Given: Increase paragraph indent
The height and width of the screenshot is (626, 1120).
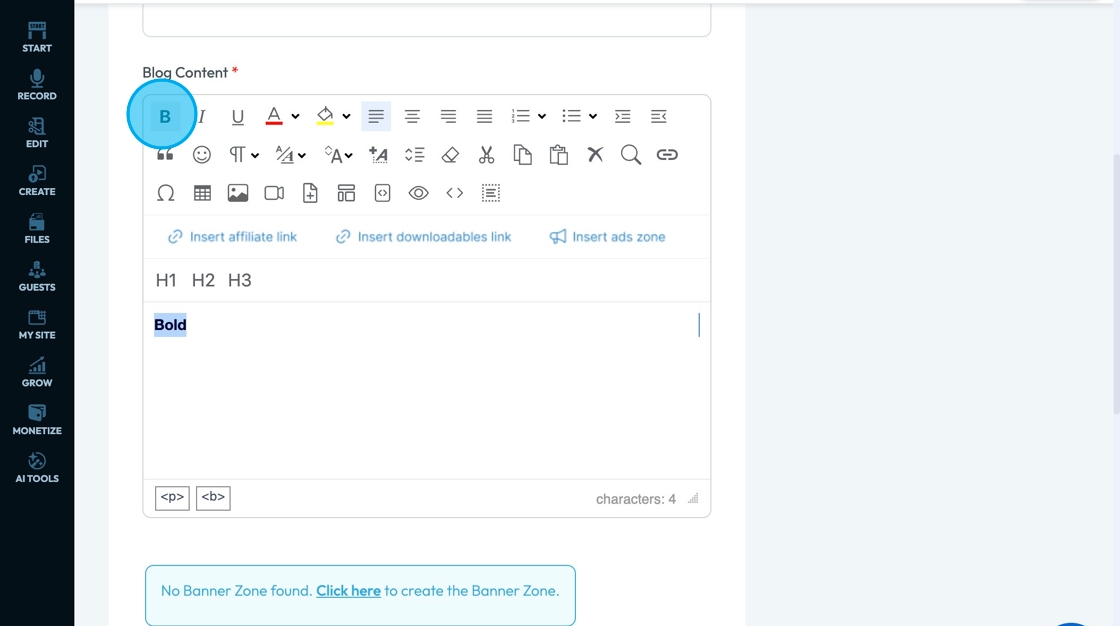Looking at the screenshot, I should (x=623, y=116).
